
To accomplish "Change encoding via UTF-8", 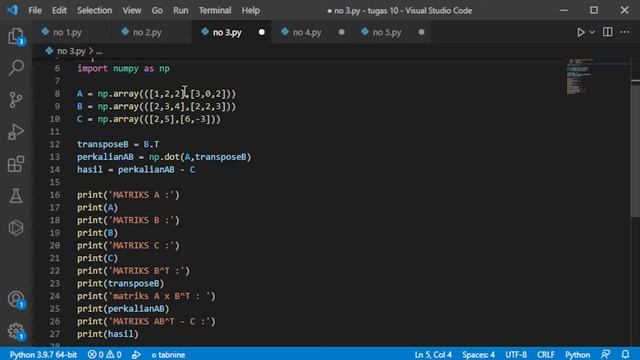I will (516, 355).
